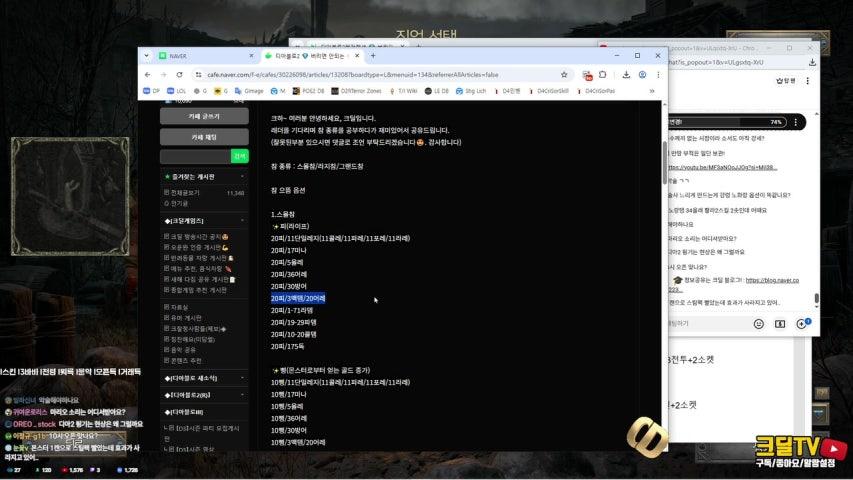Open the blog.naver.com link in chat

click(772, 280)
